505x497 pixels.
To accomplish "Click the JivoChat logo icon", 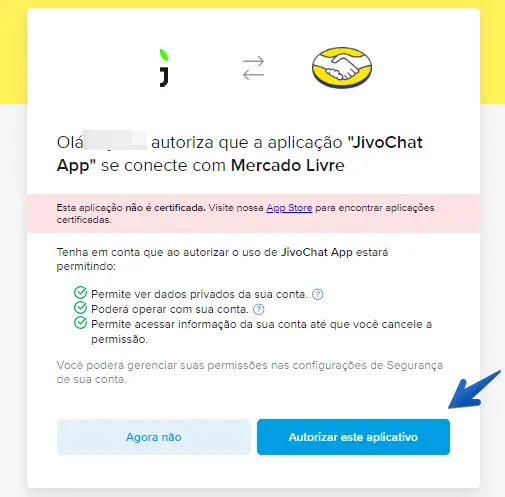I will coord(164,68).
